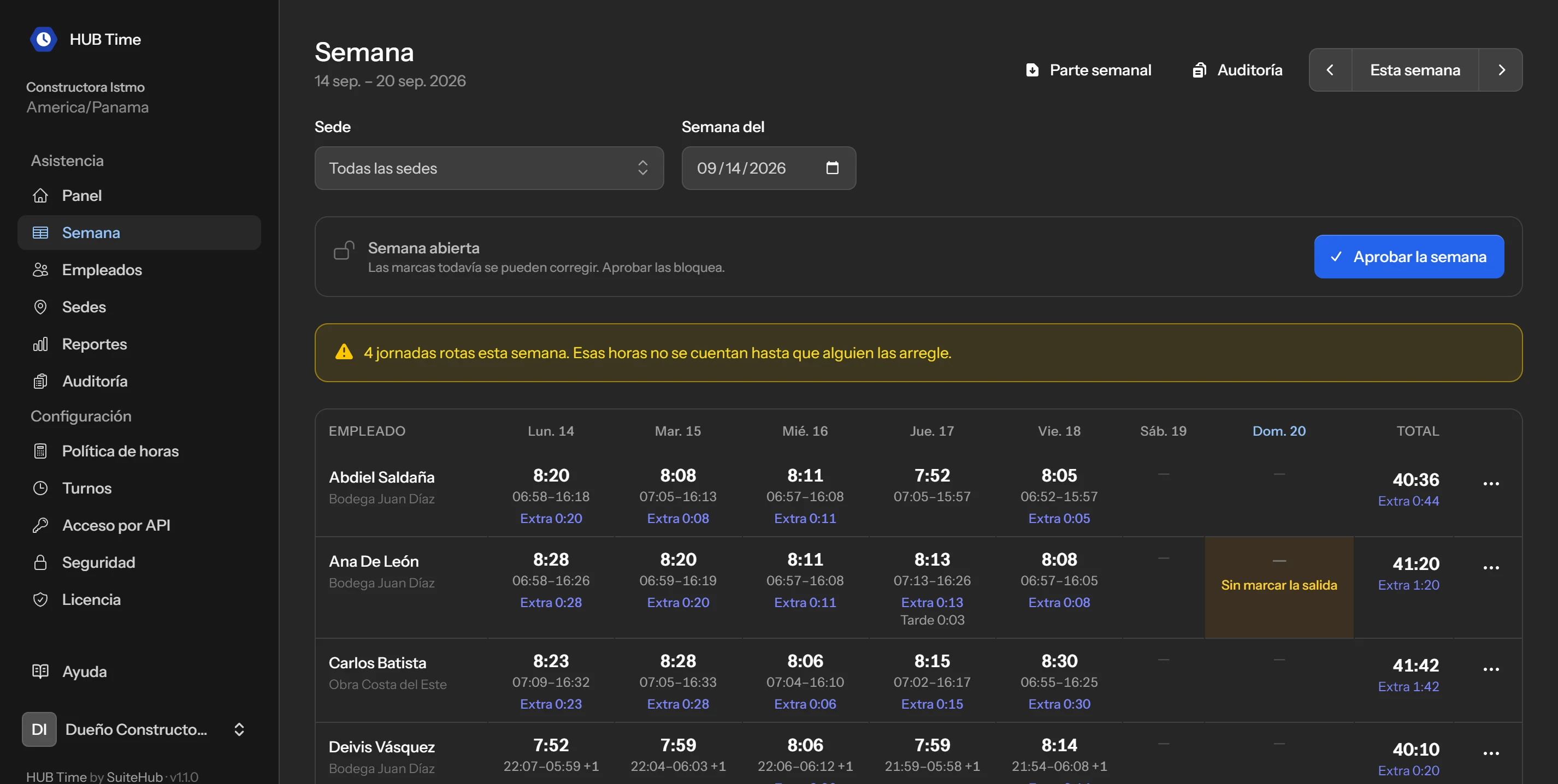This screenshot has width=1558, height=784.
Task: Open the Todas las sedes dropdown
Action: point(489,168)
